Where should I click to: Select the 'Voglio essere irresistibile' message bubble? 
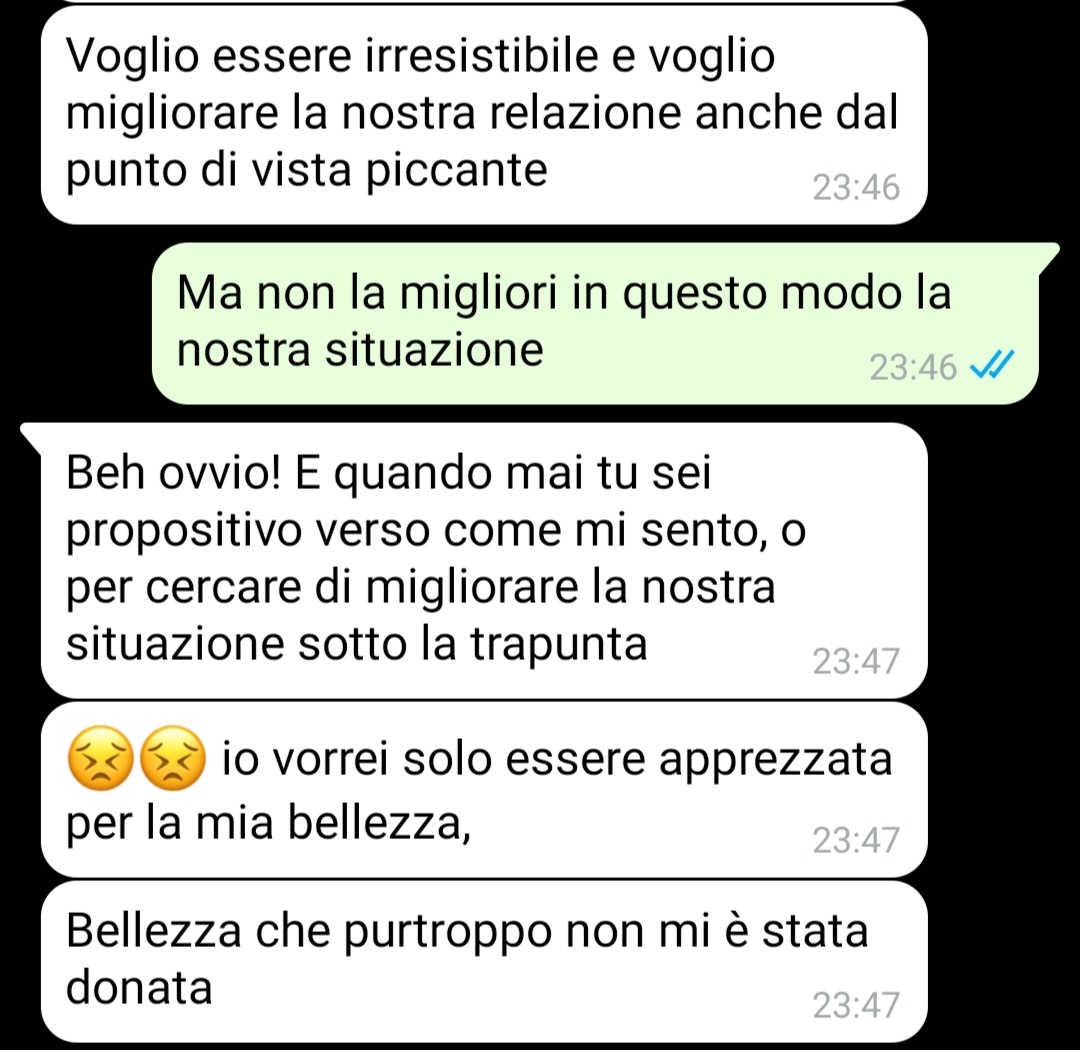[484, 116]
